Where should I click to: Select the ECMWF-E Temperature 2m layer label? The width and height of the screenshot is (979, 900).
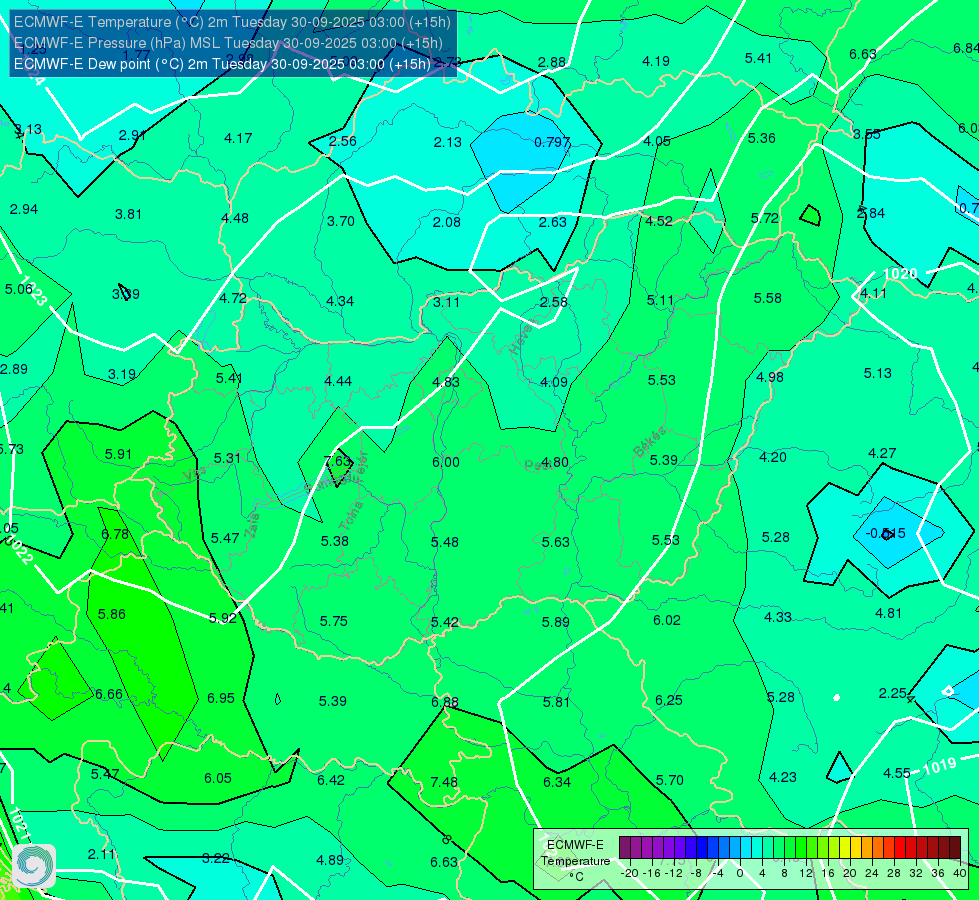coord(232,22)
